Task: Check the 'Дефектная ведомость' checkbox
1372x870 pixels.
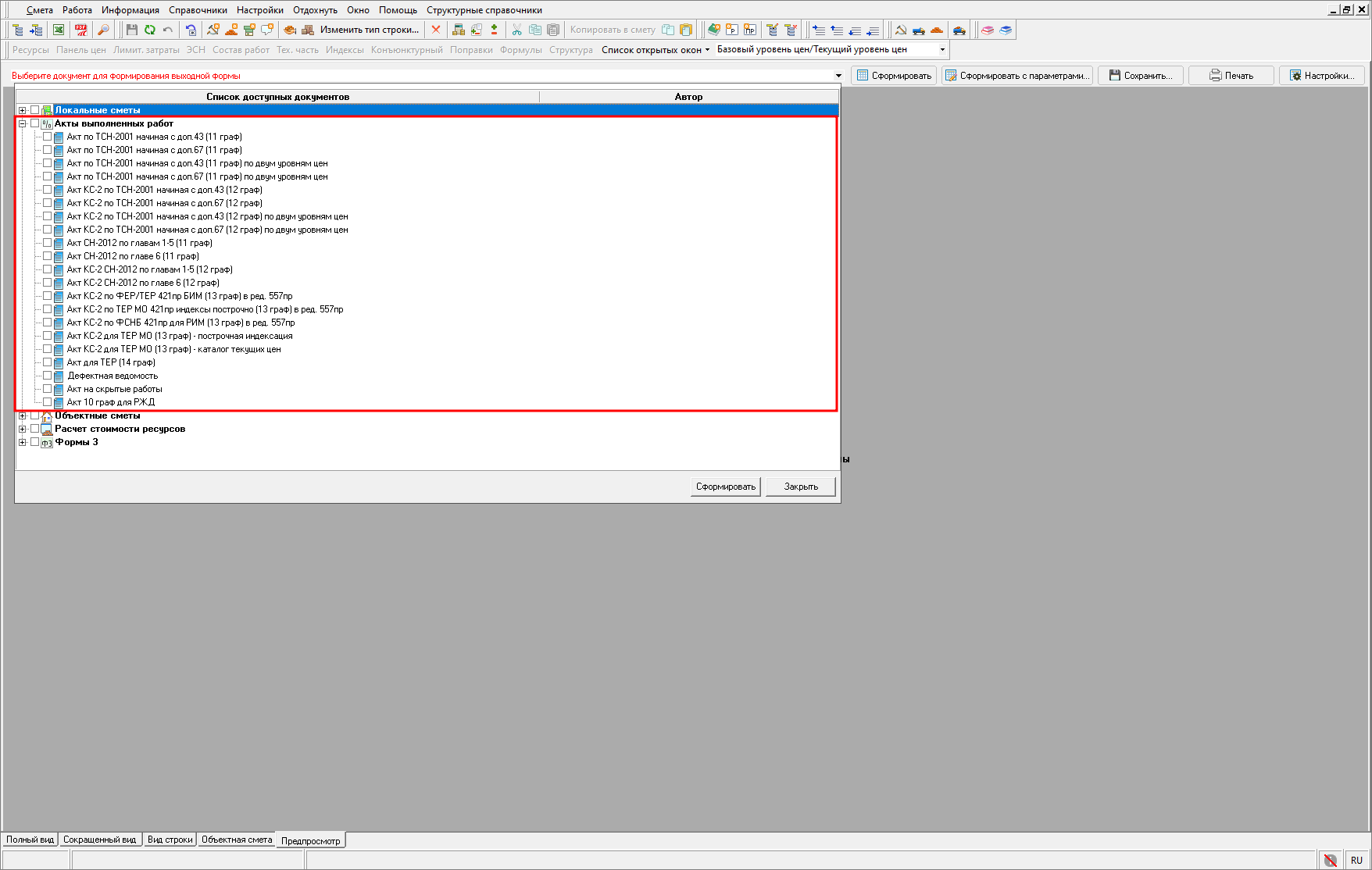Action: click(48, 376)
